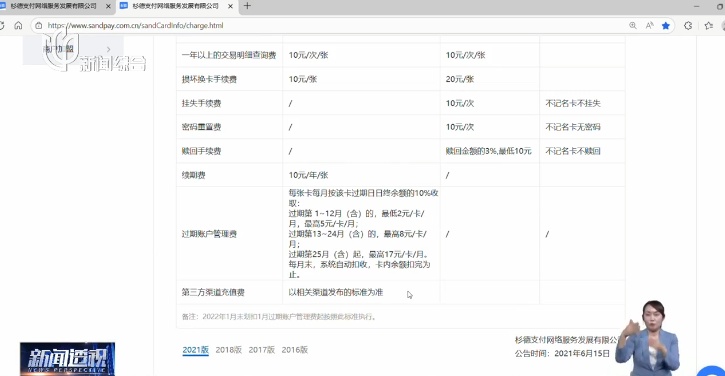
Task: Click the refresh page icon
Action: pos(1,25)
